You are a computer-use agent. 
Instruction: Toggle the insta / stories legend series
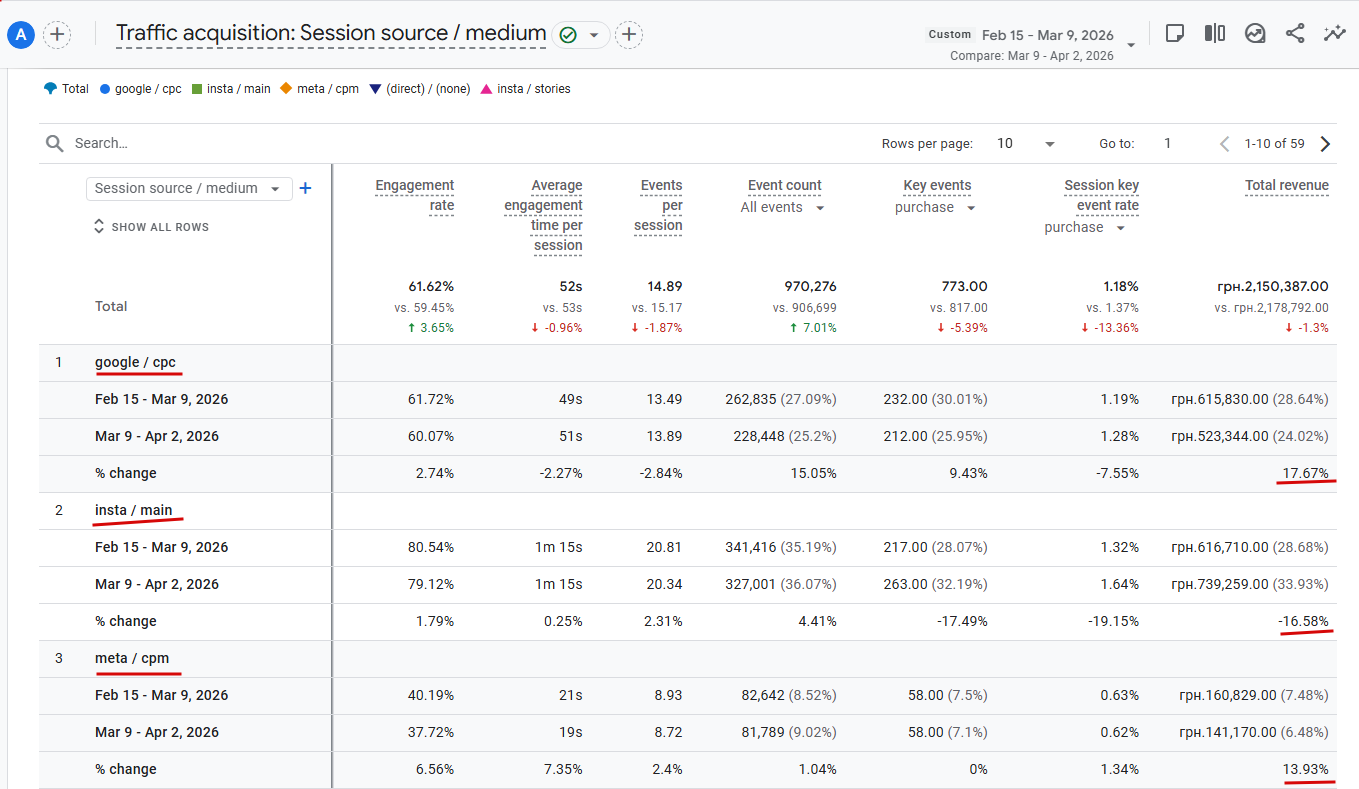[x=526, y=89]
